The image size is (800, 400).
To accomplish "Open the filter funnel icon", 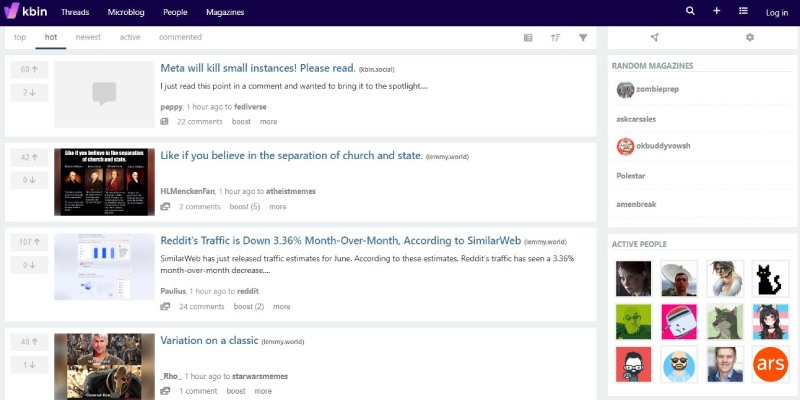I will (583, 37).
